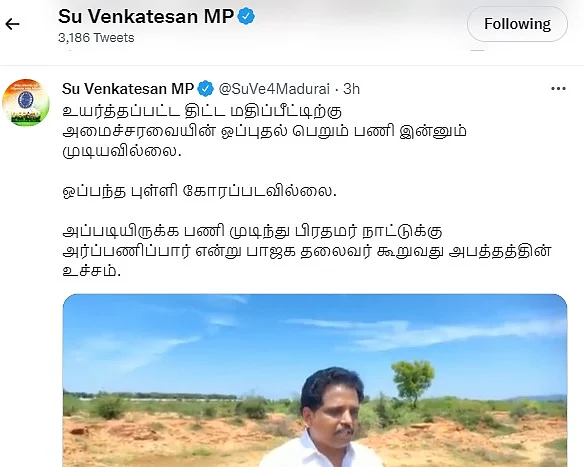Image resolution: width=584 pixels, height=467 pixels.
Task: Click the word முடியவில்லை in the tweet
Action: click(x=121, y=151)
